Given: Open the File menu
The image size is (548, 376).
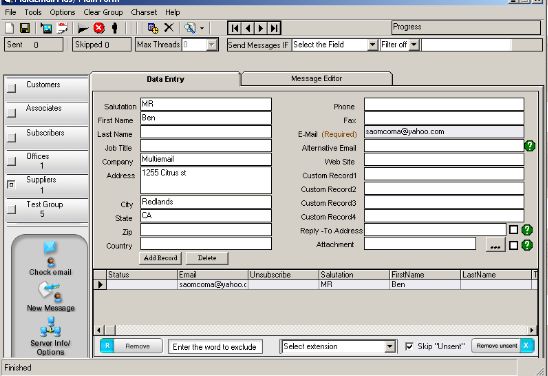Looking at the screenshot, I should click(10, 12).
